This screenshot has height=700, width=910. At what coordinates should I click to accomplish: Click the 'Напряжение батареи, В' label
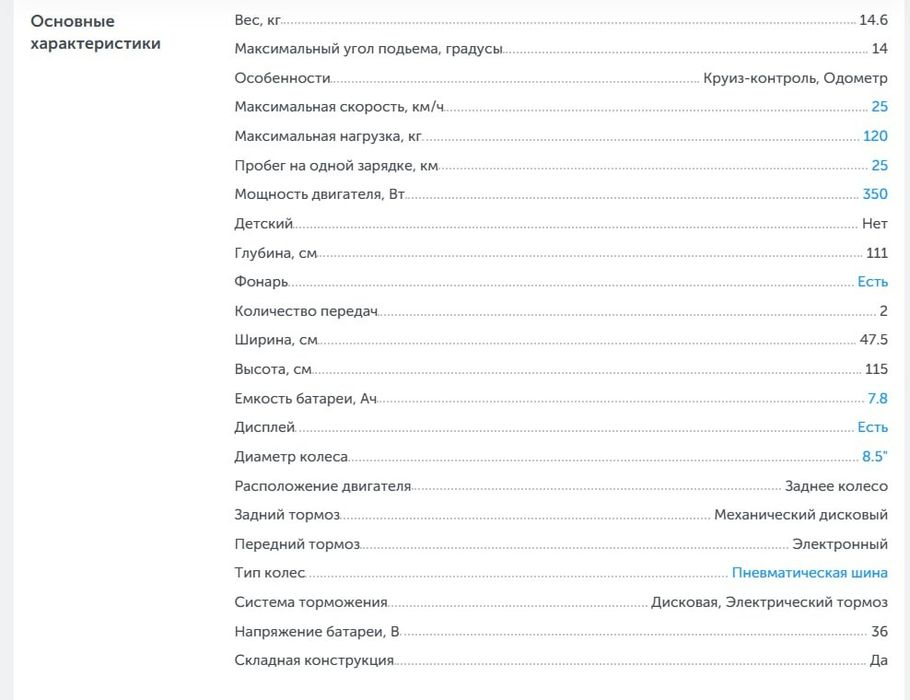click(317, 631)
